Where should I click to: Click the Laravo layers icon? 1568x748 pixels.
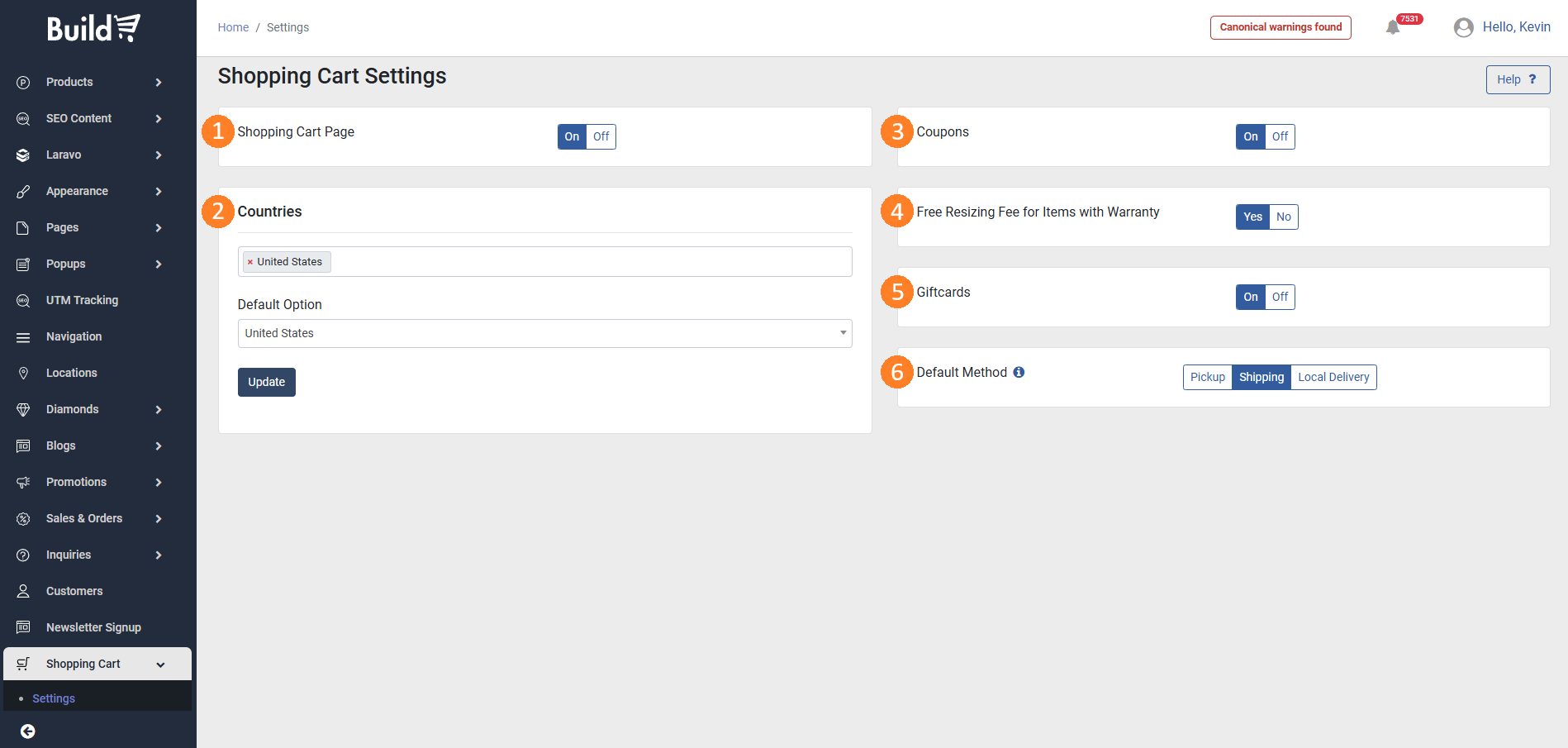pyautogui.click(x=23, y=155)
